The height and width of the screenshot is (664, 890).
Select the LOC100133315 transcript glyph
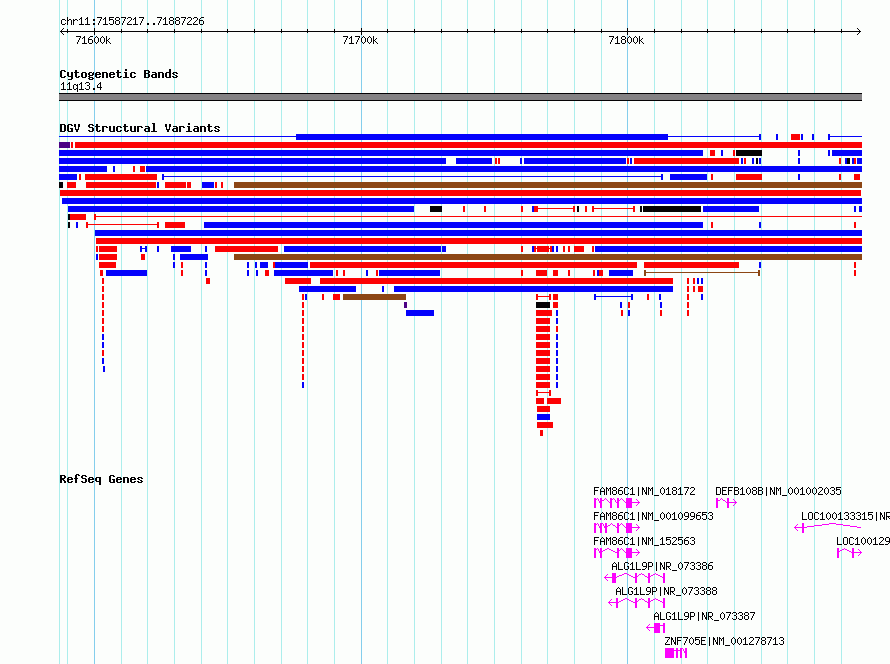(x=828, y=528)
